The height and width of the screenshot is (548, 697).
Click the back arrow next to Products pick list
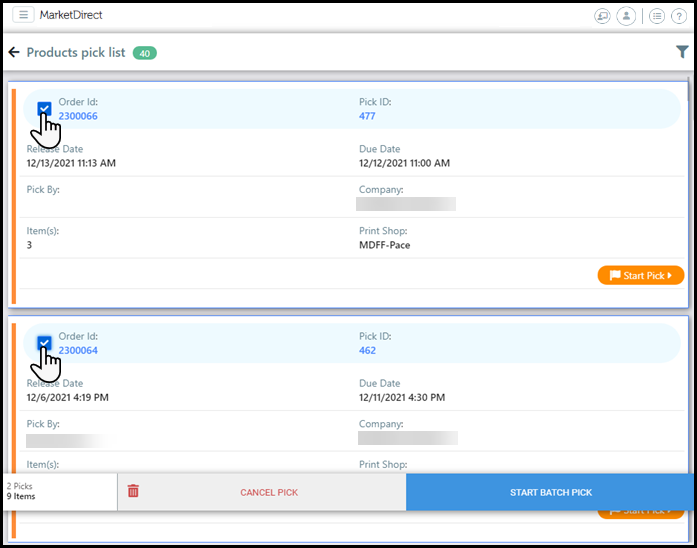(14, 53)
